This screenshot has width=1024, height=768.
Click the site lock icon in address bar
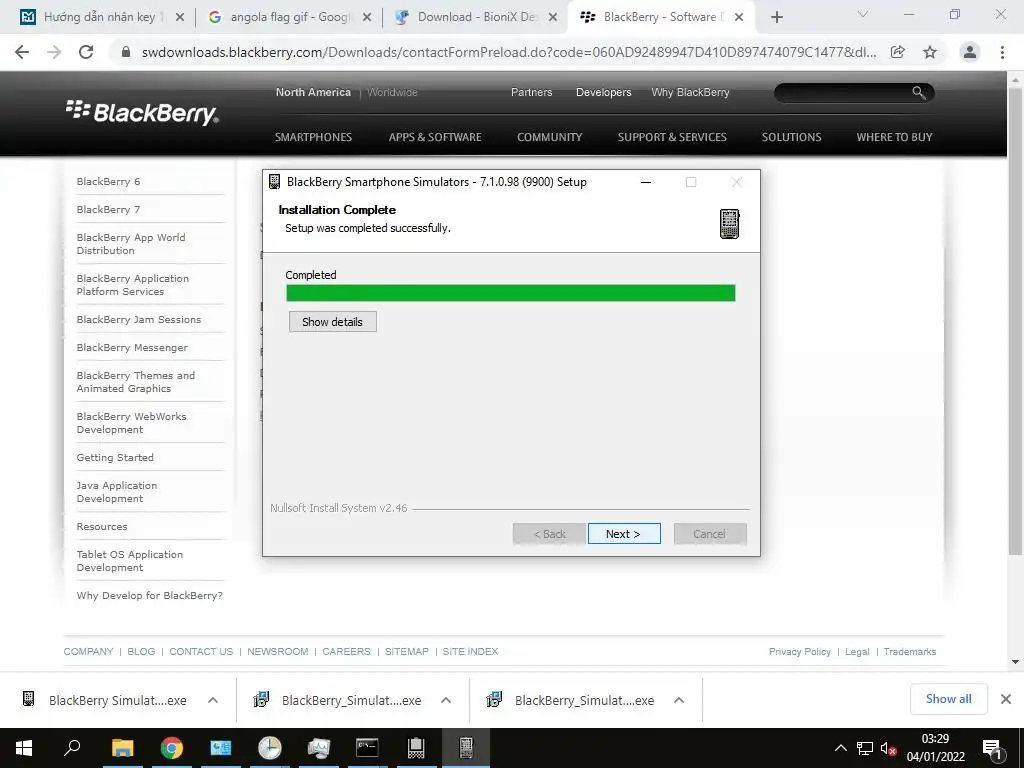126,52
